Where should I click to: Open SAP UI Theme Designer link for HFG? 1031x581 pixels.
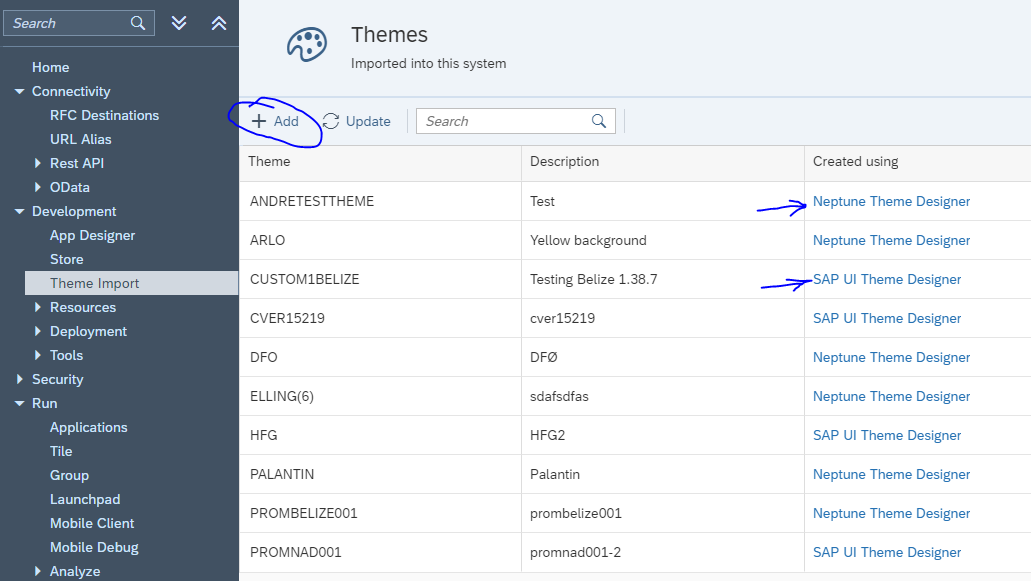pyautogui.click(x=887, y=435)
